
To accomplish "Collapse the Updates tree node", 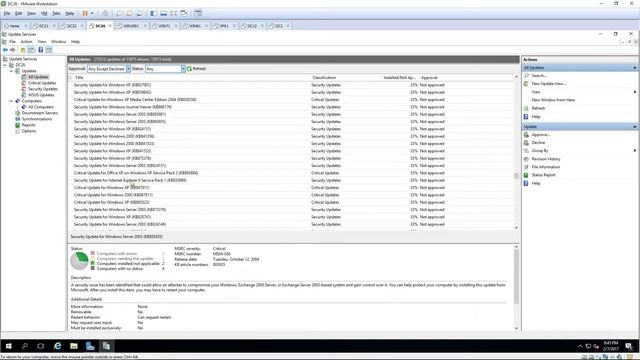I will tap(11, 71).
